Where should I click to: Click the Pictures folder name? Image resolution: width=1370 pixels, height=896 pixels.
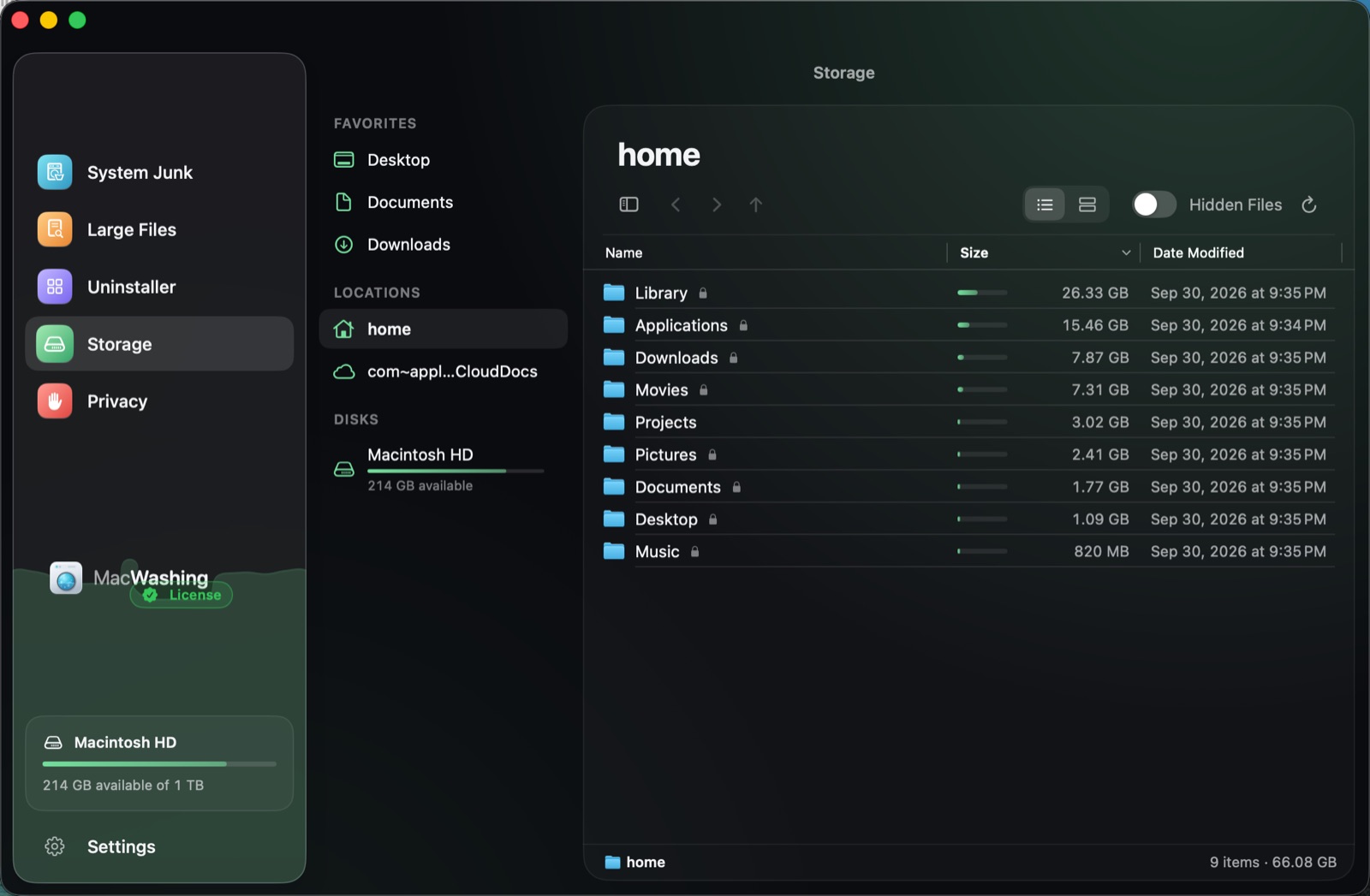[x=665, y=454]
